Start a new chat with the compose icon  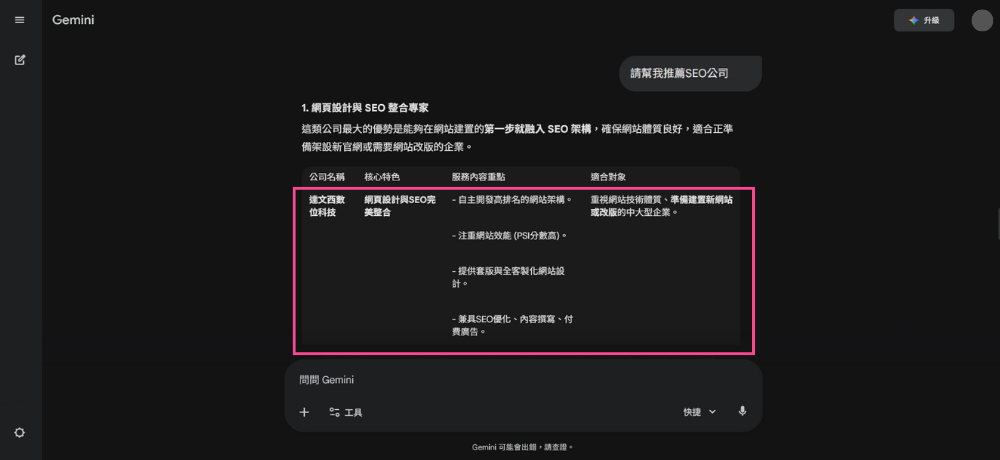click(x=20, y=60)
